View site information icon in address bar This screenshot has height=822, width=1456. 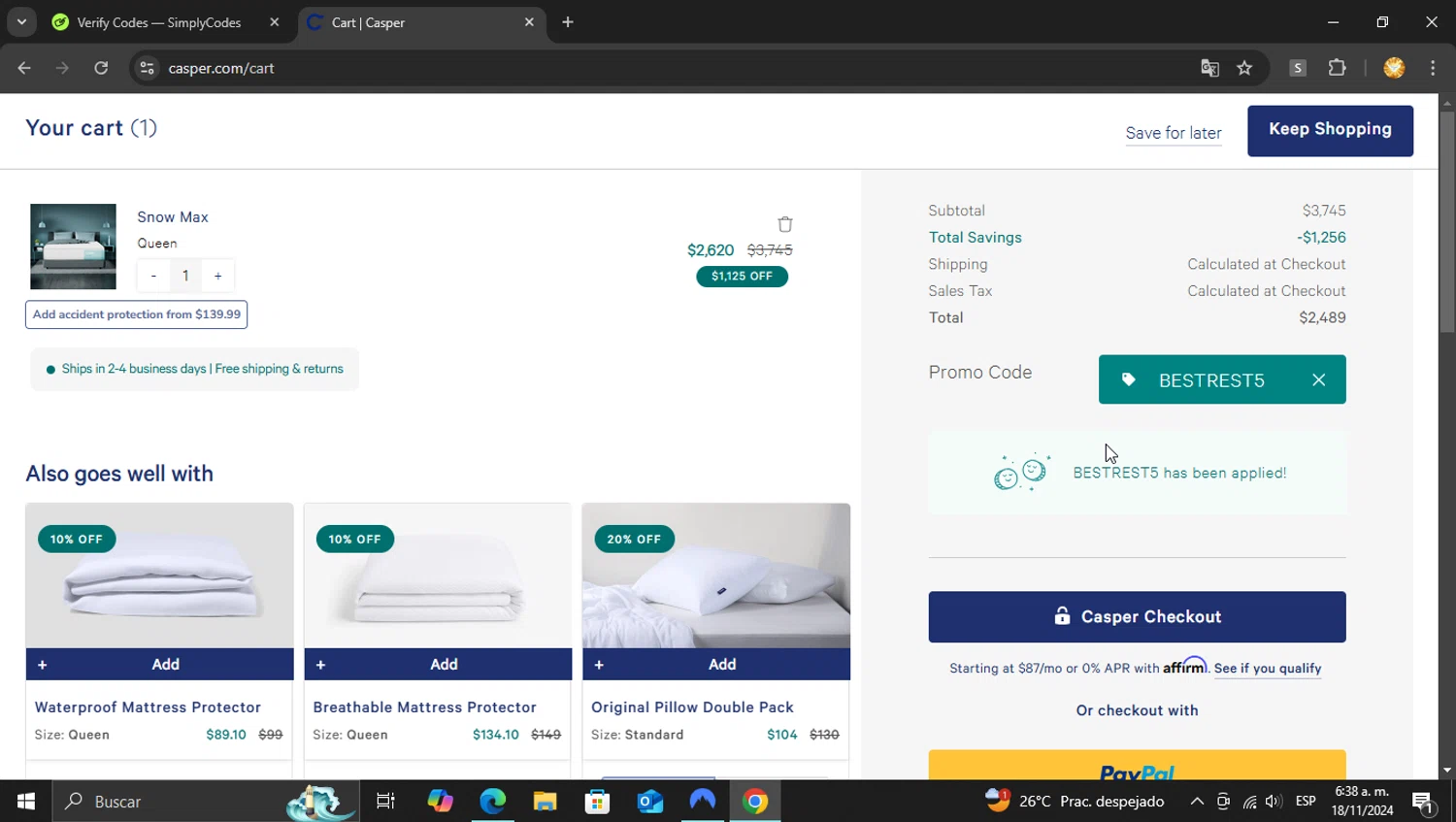click(147, 68)
